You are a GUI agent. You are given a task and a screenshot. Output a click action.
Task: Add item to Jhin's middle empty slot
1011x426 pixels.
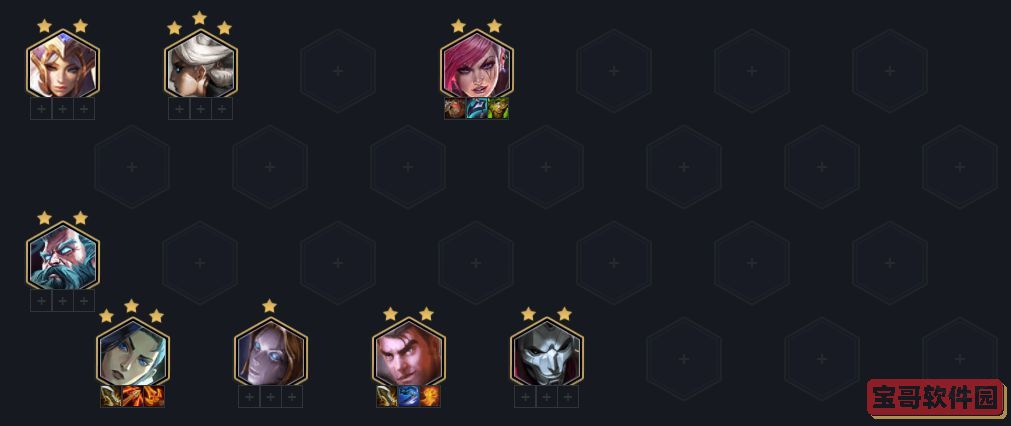[x=546, y=397]
